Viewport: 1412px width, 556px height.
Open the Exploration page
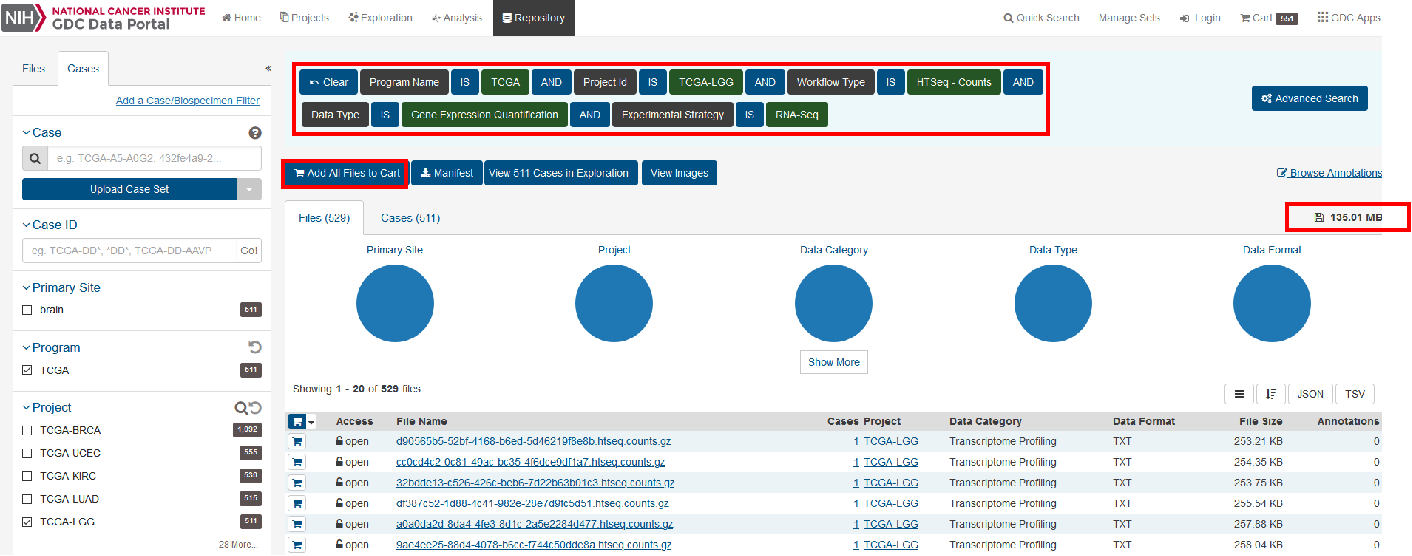pos(379,18)
